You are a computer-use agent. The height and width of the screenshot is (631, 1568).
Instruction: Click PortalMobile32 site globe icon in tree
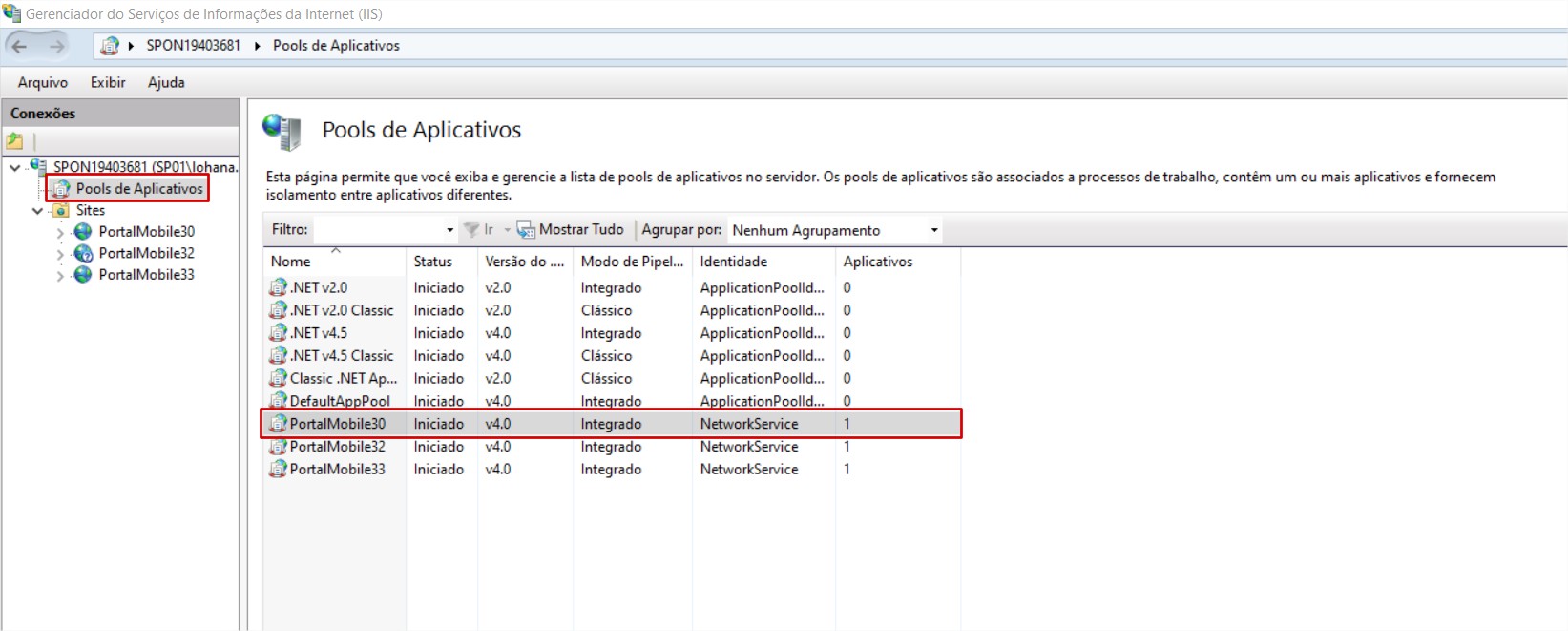pos(84,253)
